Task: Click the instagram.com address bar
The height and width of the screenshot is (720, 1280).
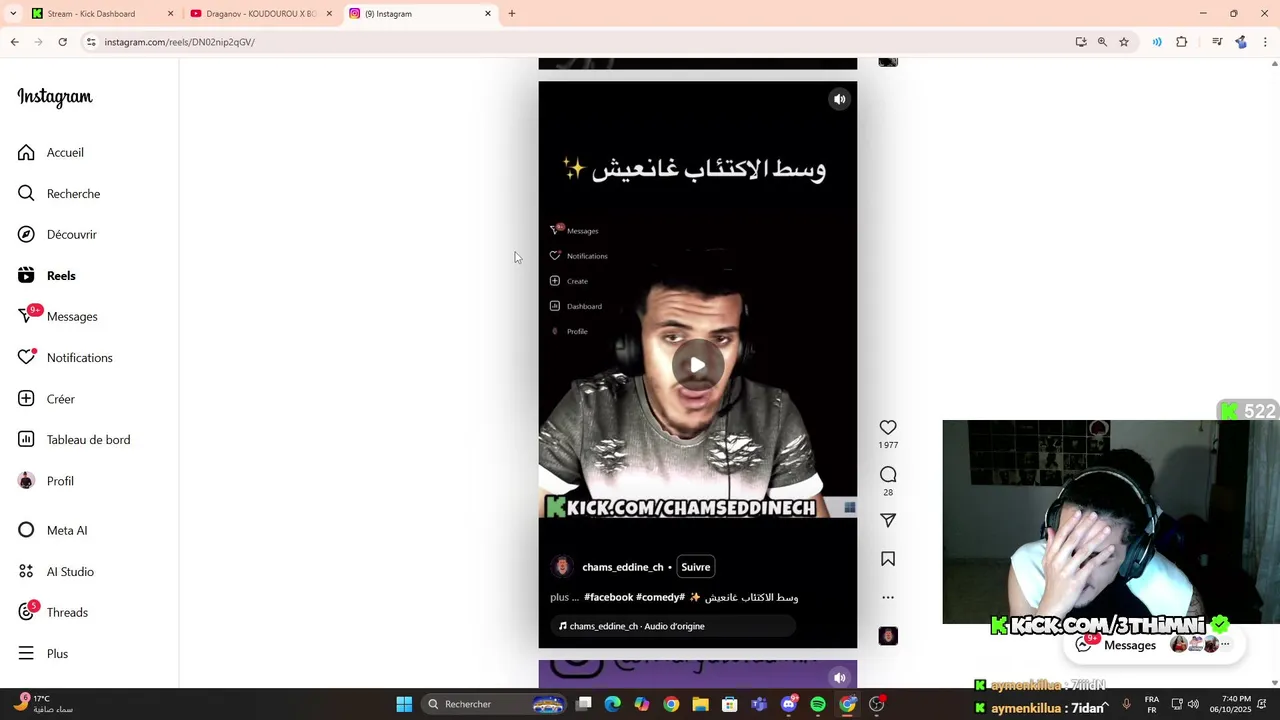Action: [580, 42]
